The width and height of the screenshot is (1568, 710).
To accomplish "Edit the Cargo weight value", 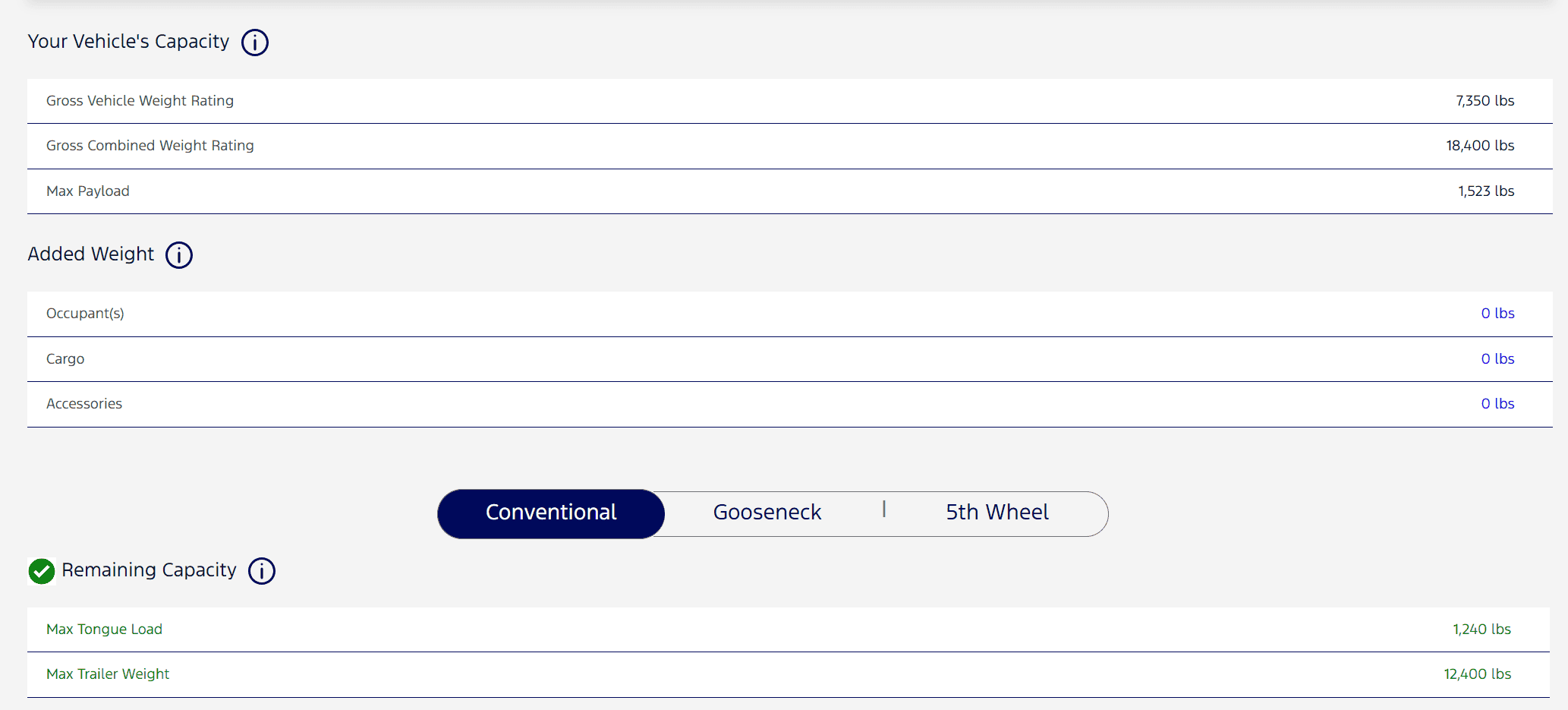I will (1497, 359).
